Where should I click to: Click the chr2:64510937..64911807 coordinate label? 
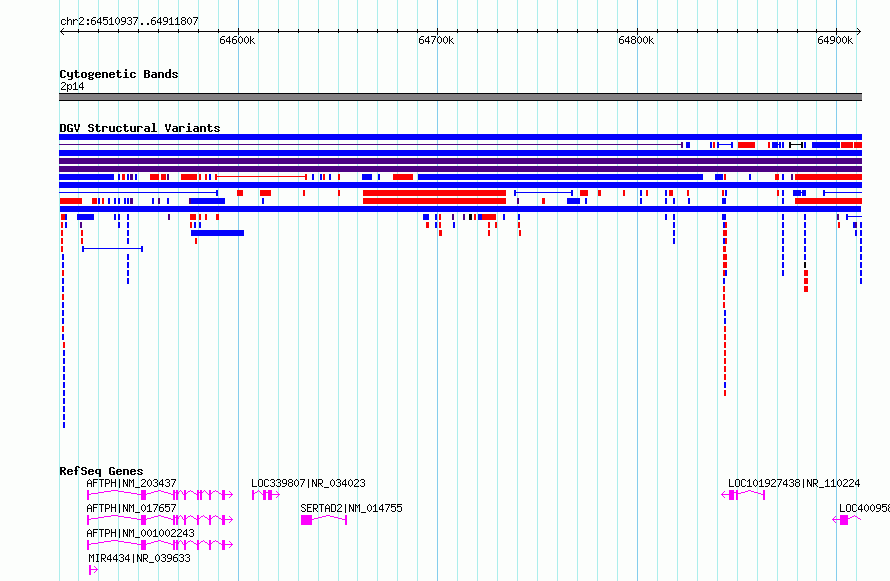click(x=129, y=21)
